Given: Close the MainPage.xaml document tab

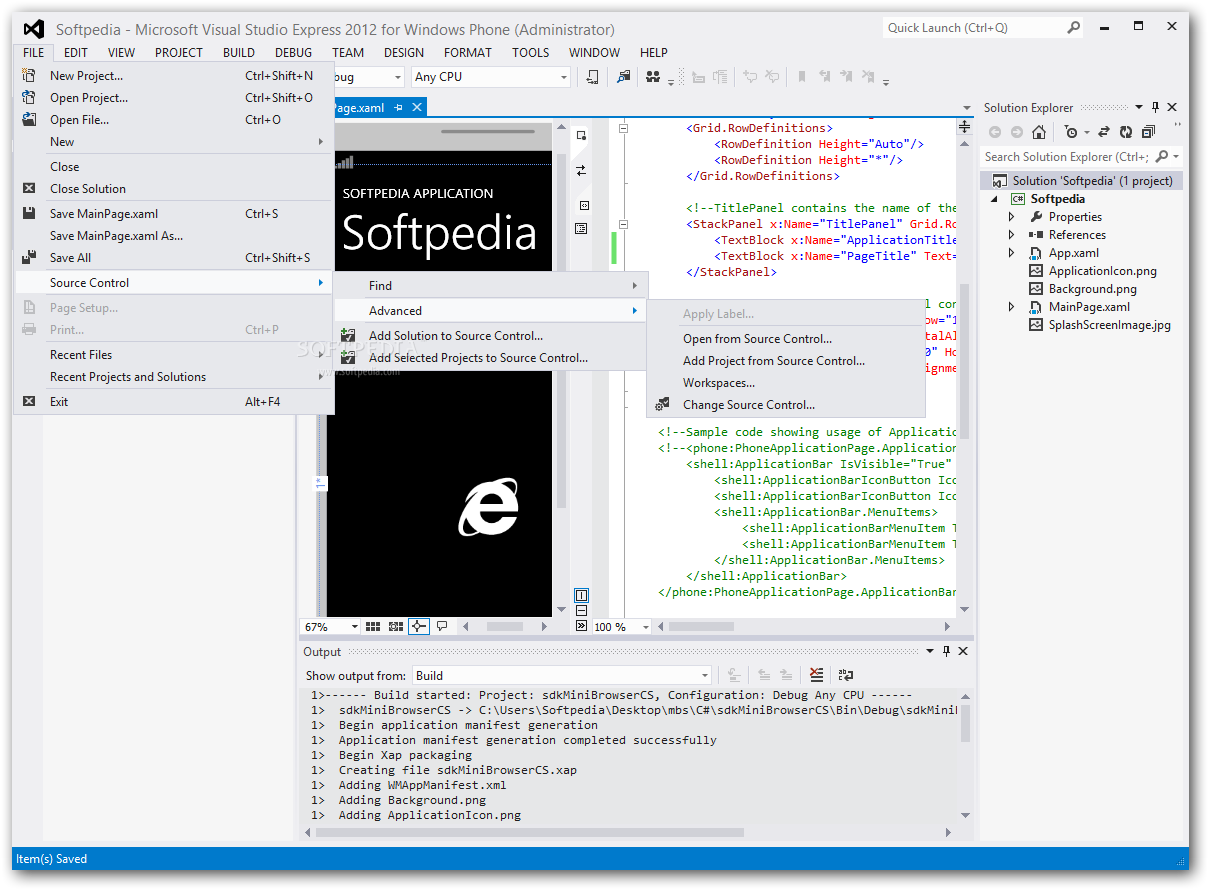Looking at the screenshot, I should [417, 107].
